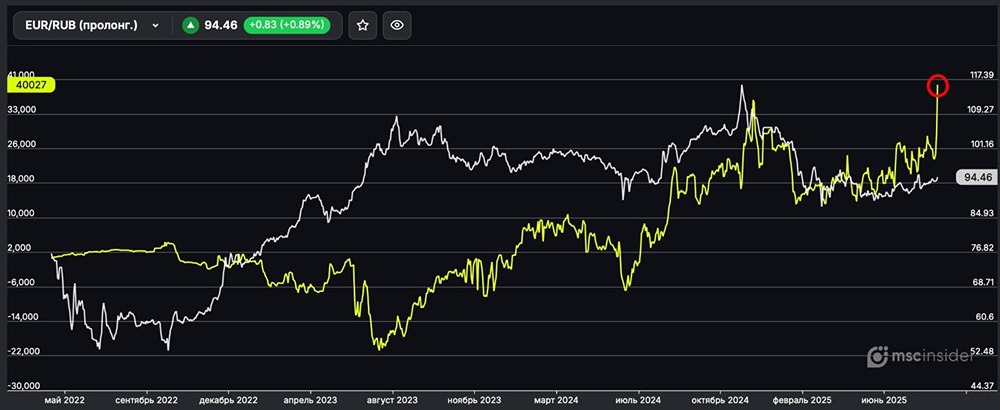Click the 68.71 right axis value

(x=983, y=282)
